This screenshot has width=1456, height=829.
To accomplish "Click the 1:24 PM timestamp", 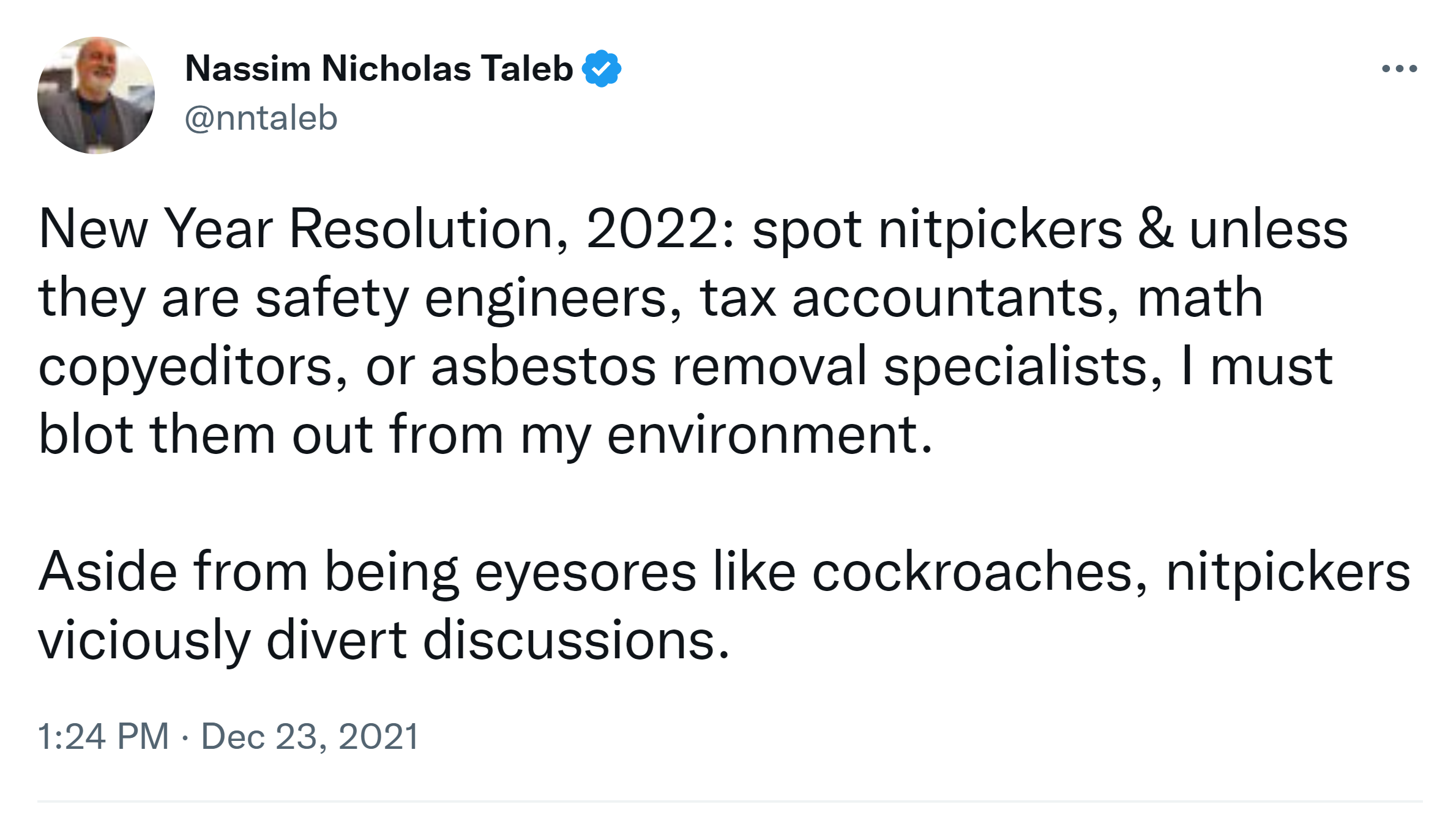I will [x=103, y=735].
